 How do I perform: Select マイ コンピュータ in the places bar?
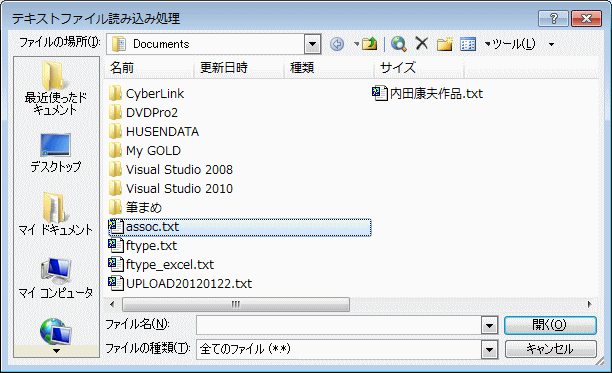tap(55, 279)
